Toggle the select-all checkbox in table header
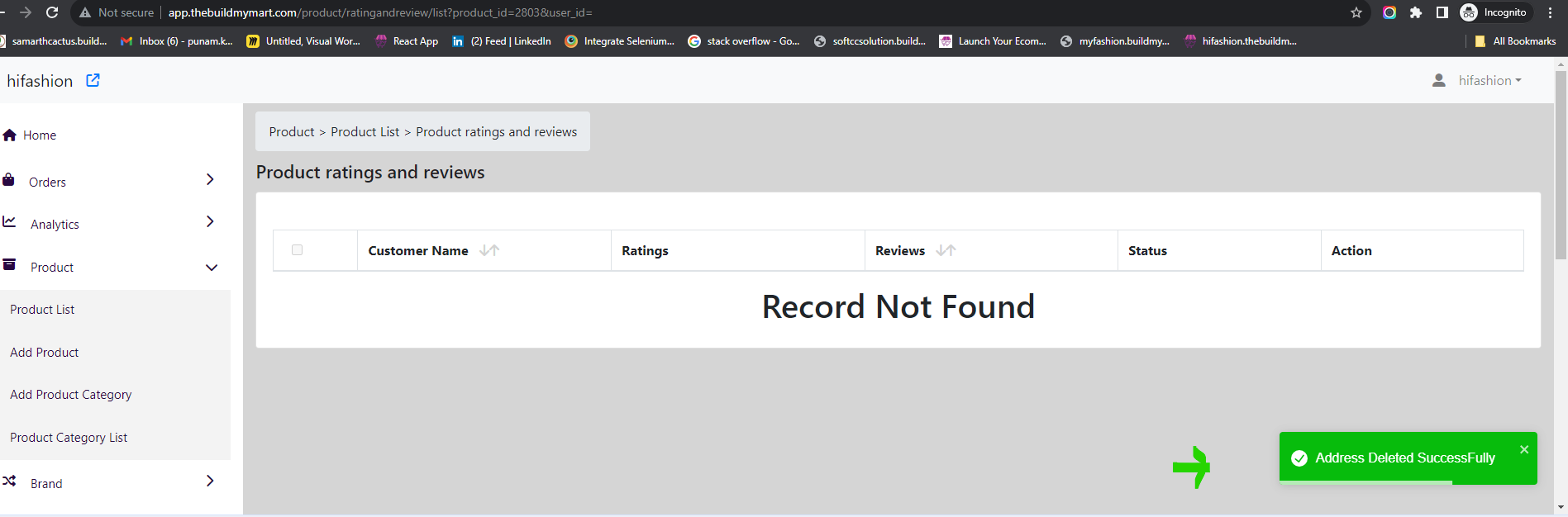Viewport: 1568px width, 517px height. point(297,249)
